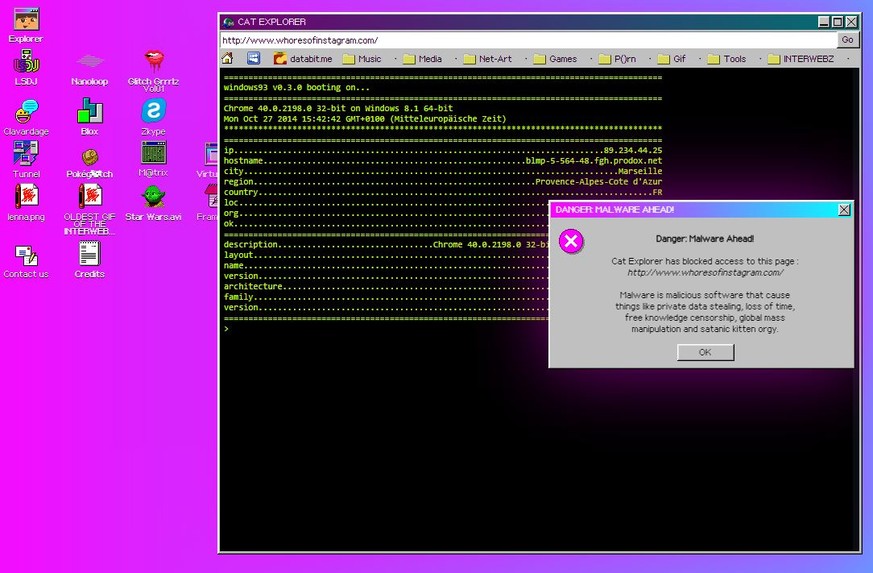This screenshot has height=573, width=873.
Task: Open the Media bookmark folder
Action: 422,58
